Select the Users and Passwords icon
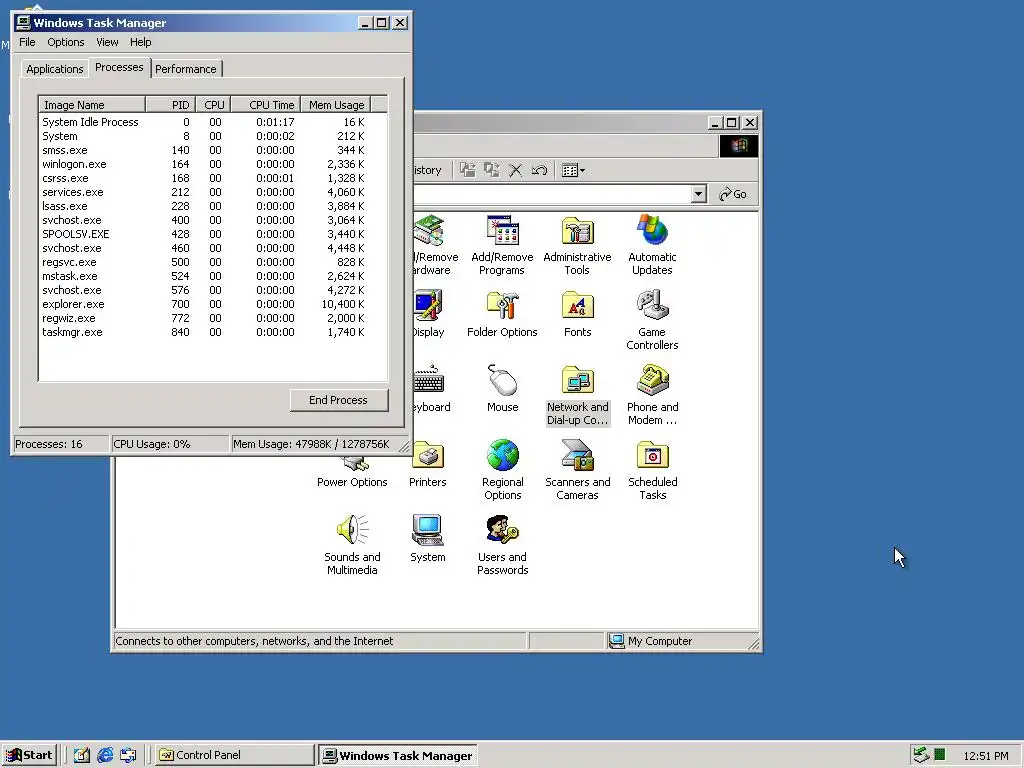Screen dimensions: 1024x768 tap(502, 545)
